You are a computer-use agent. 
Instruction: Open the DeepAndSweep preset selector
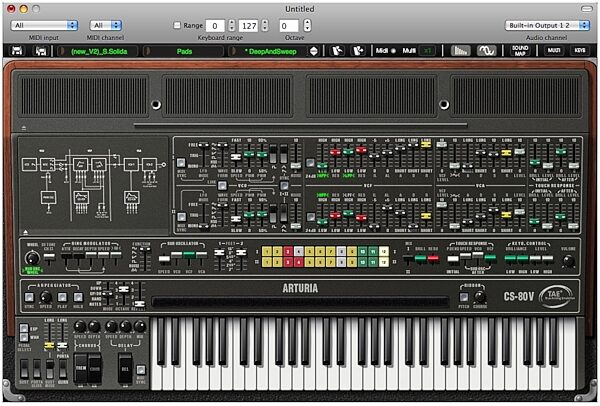(x=272, y=51)
